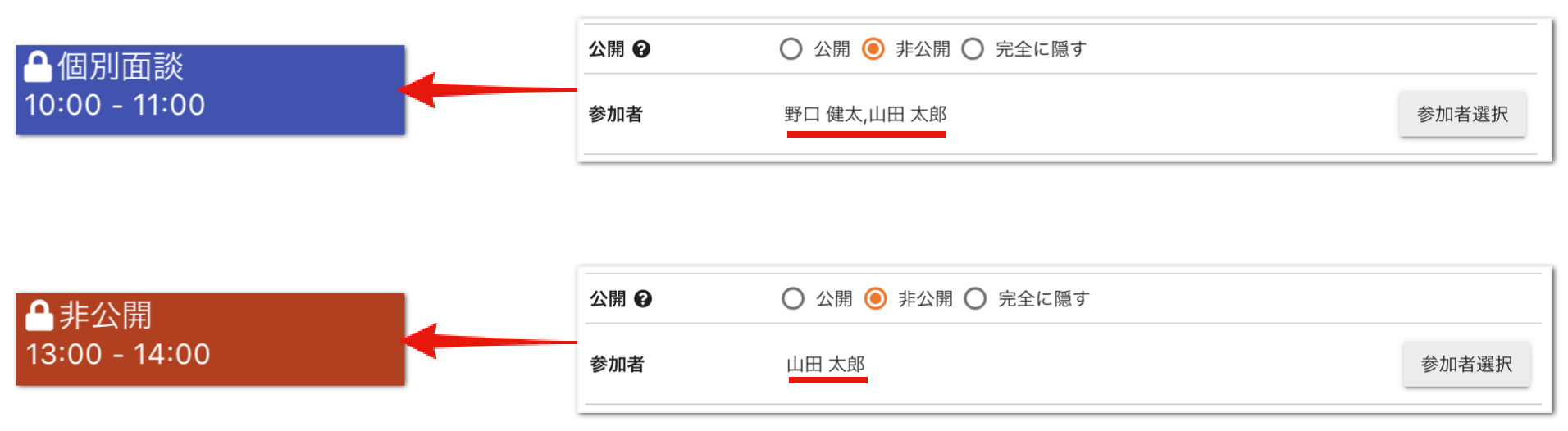Select 完全に隠す radio in the bottom panel

pyautogui.click(x=975, y=298)
